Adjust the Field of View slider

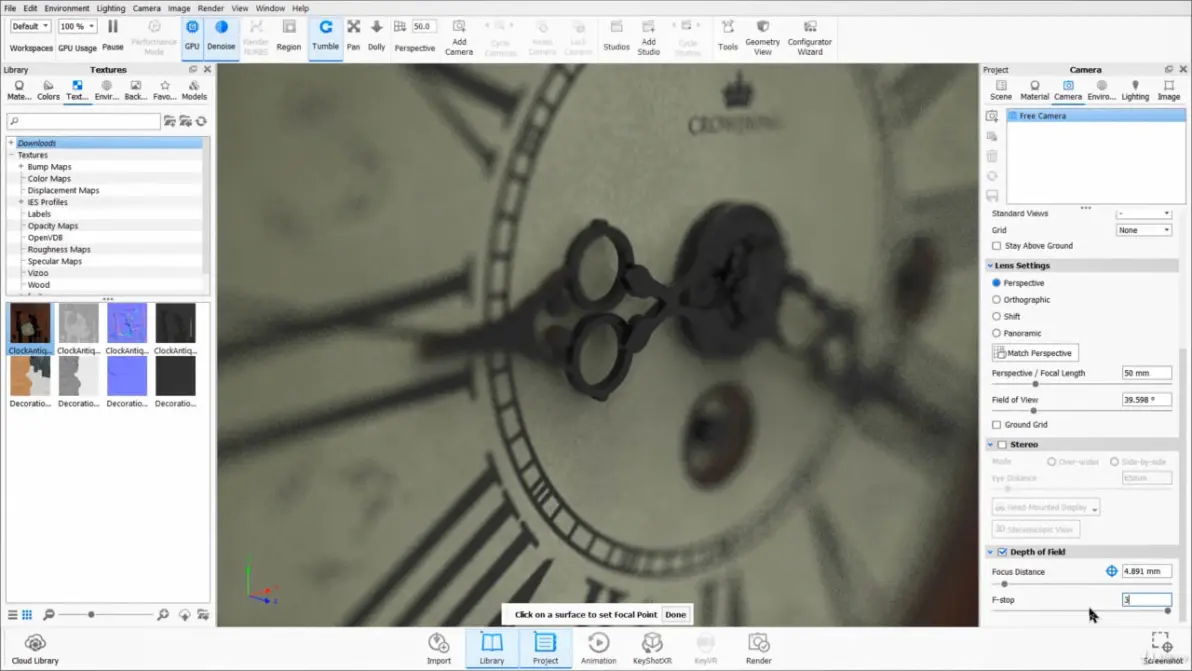click(x=1033, y=411)
